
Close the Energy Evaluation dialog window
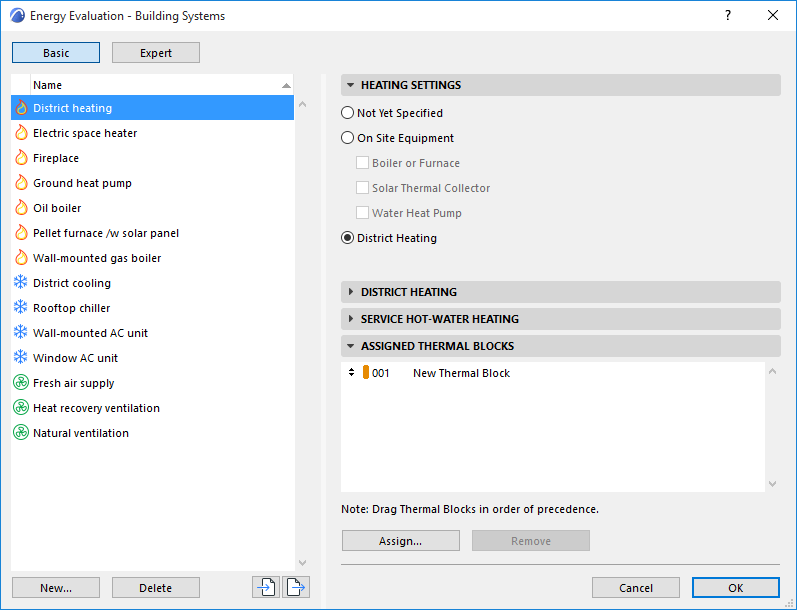coord(773,15)
